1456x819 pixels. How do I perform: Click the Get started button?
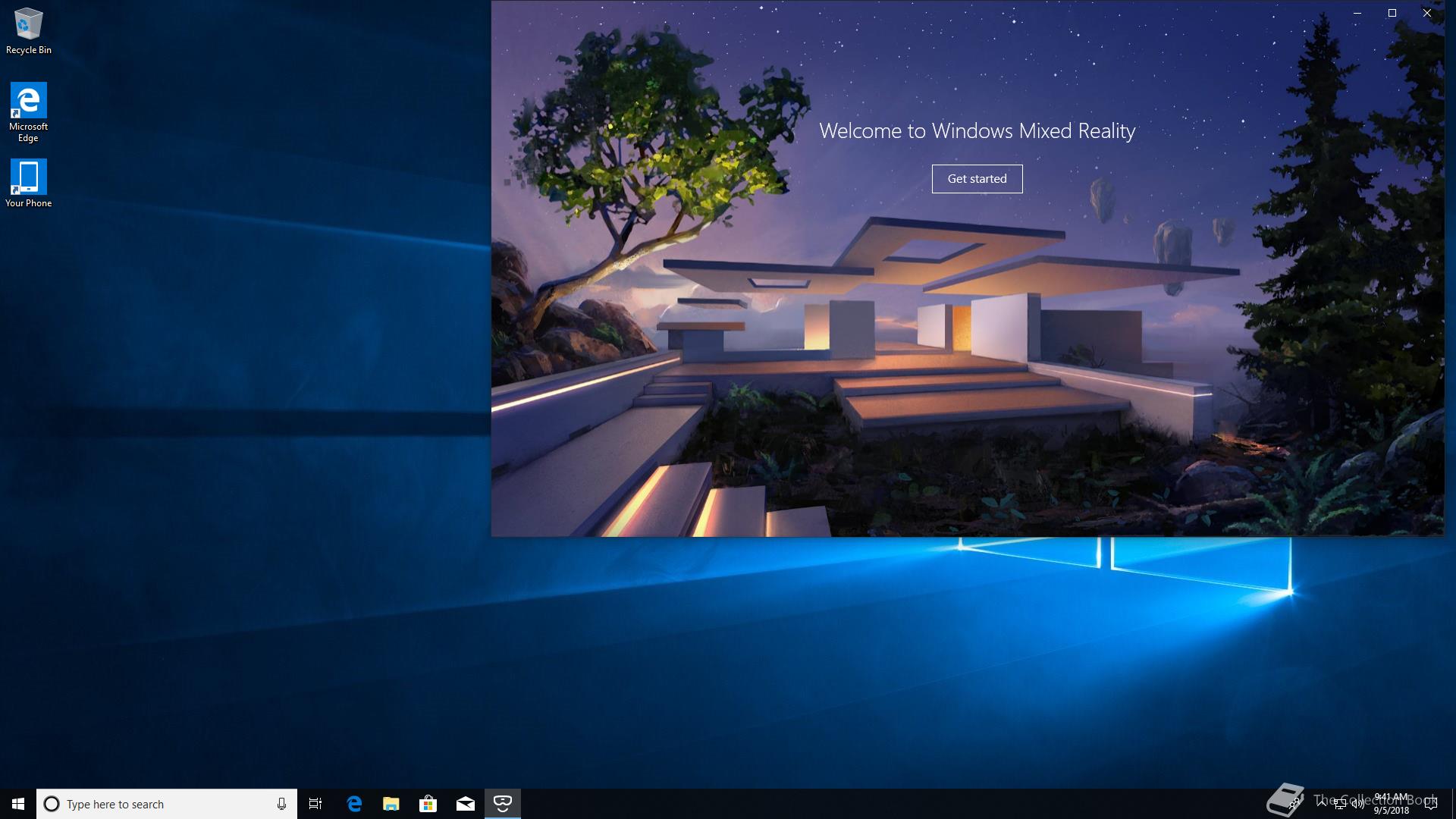977,179
